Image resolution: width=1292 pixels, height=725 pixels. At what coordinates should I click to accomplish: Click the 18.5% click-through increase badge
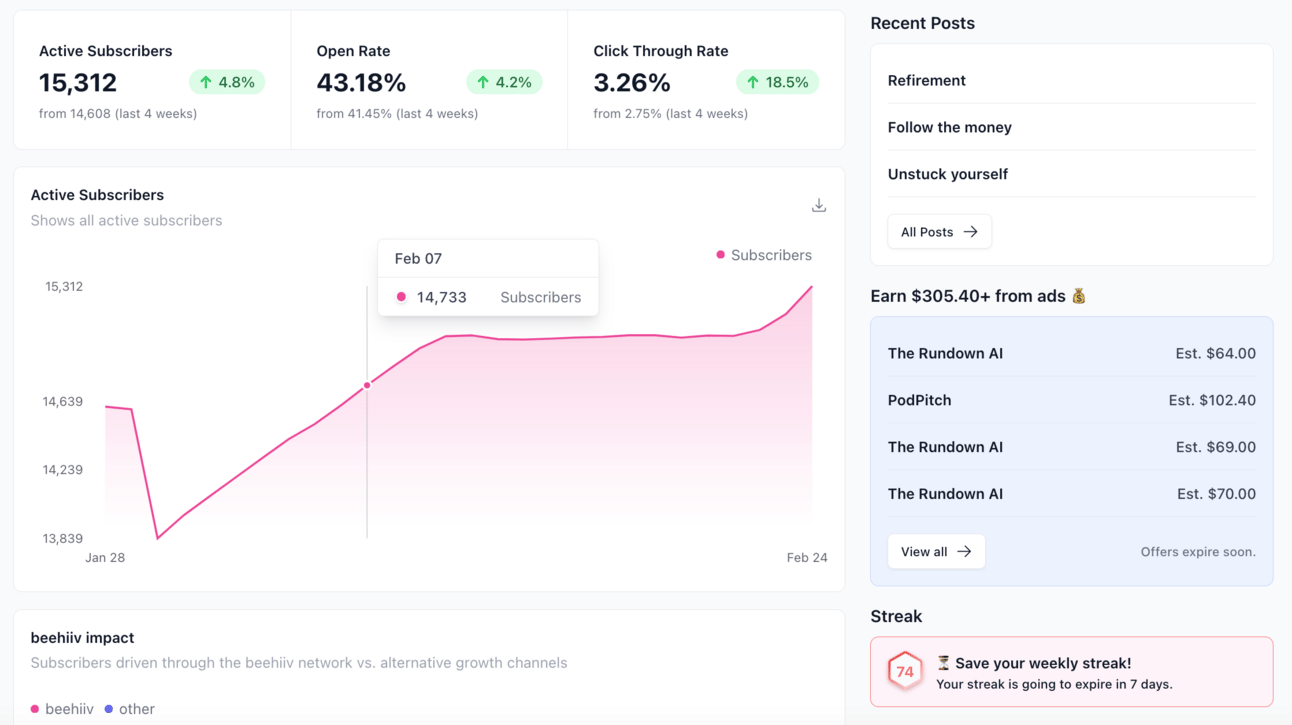click(778, 82)
